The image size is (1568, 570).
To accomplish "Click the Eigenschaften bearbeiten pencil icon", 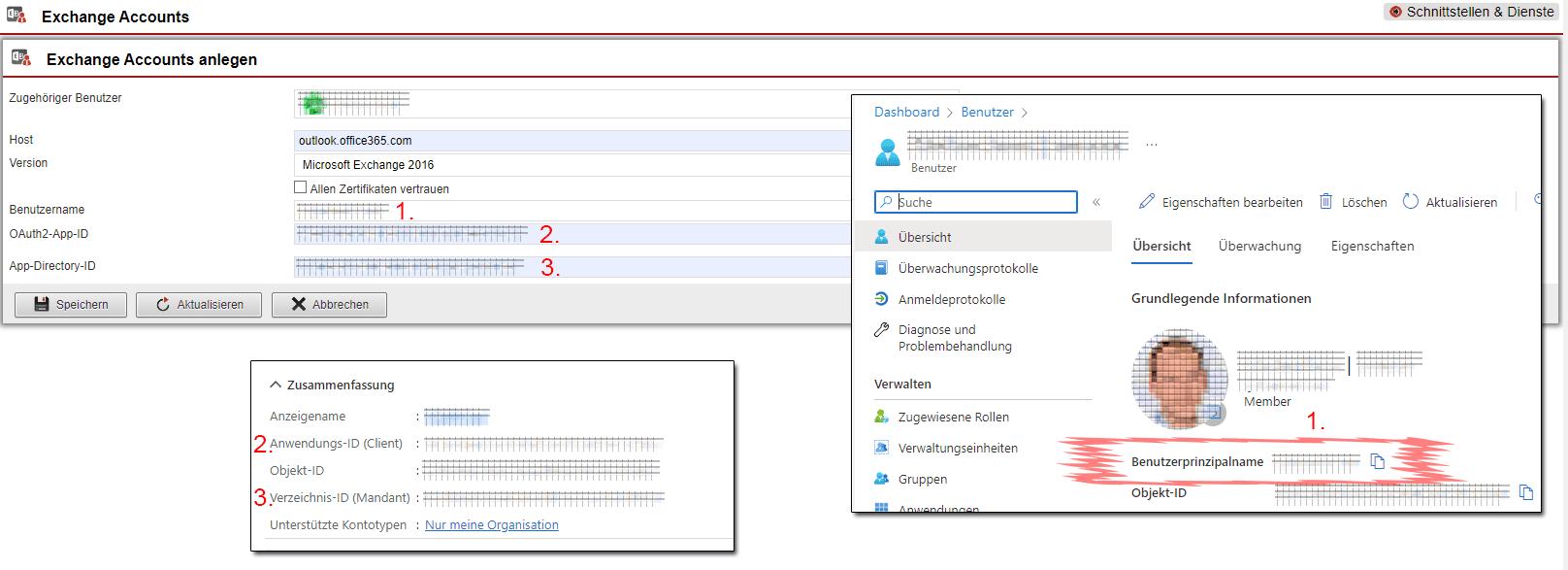I will point(1147,202).
